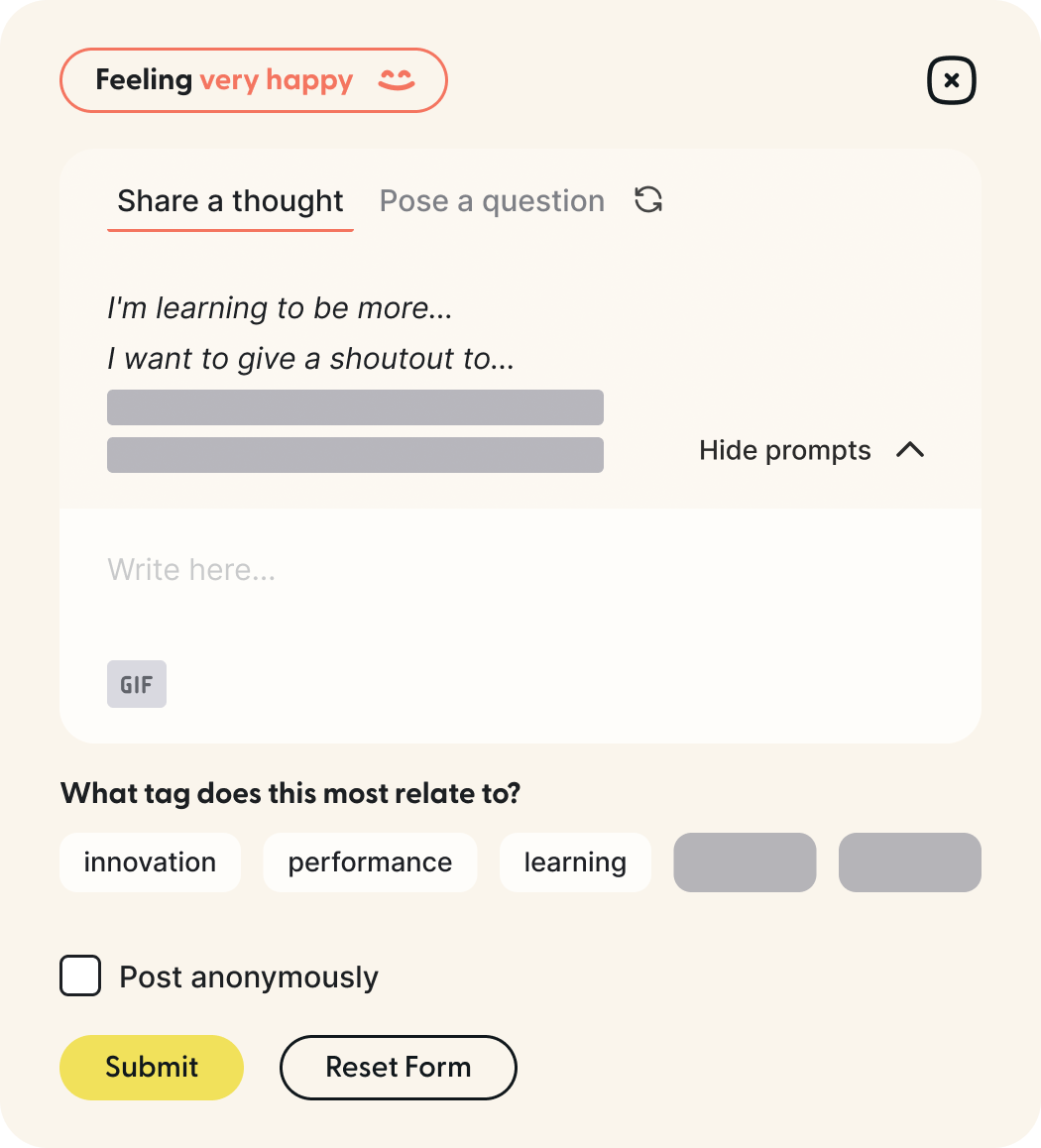Collapse prompts using the chevron arrow

[910, 450]
